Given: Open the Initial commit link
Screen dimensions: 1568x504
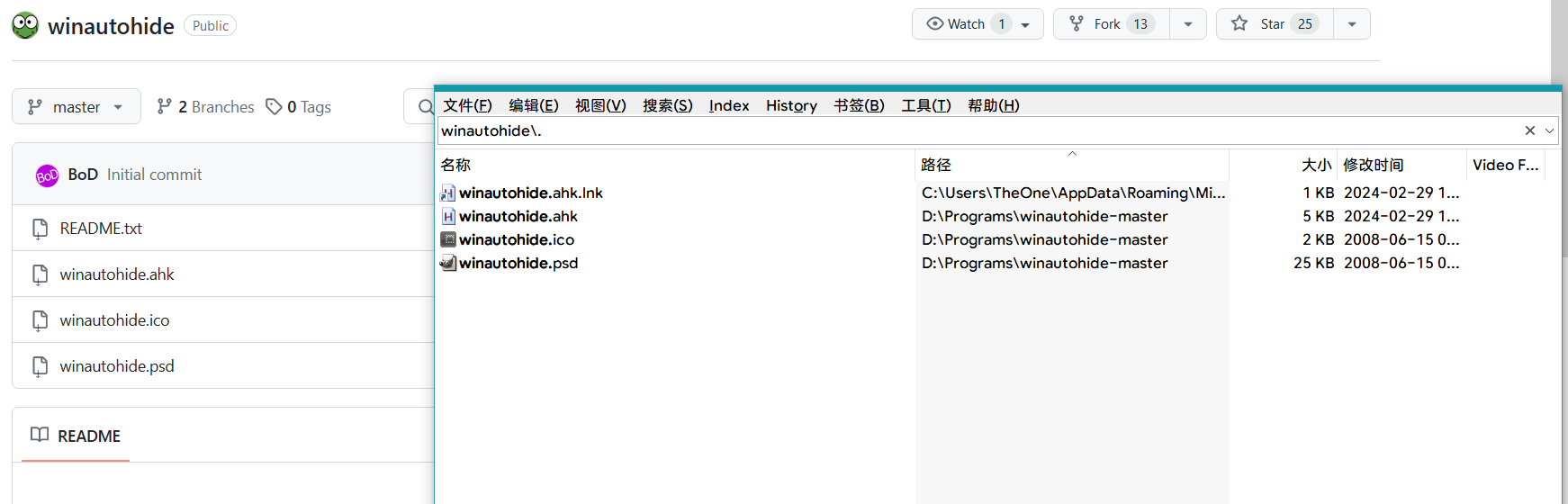Looking at the screenshot, I should (154, 175).
